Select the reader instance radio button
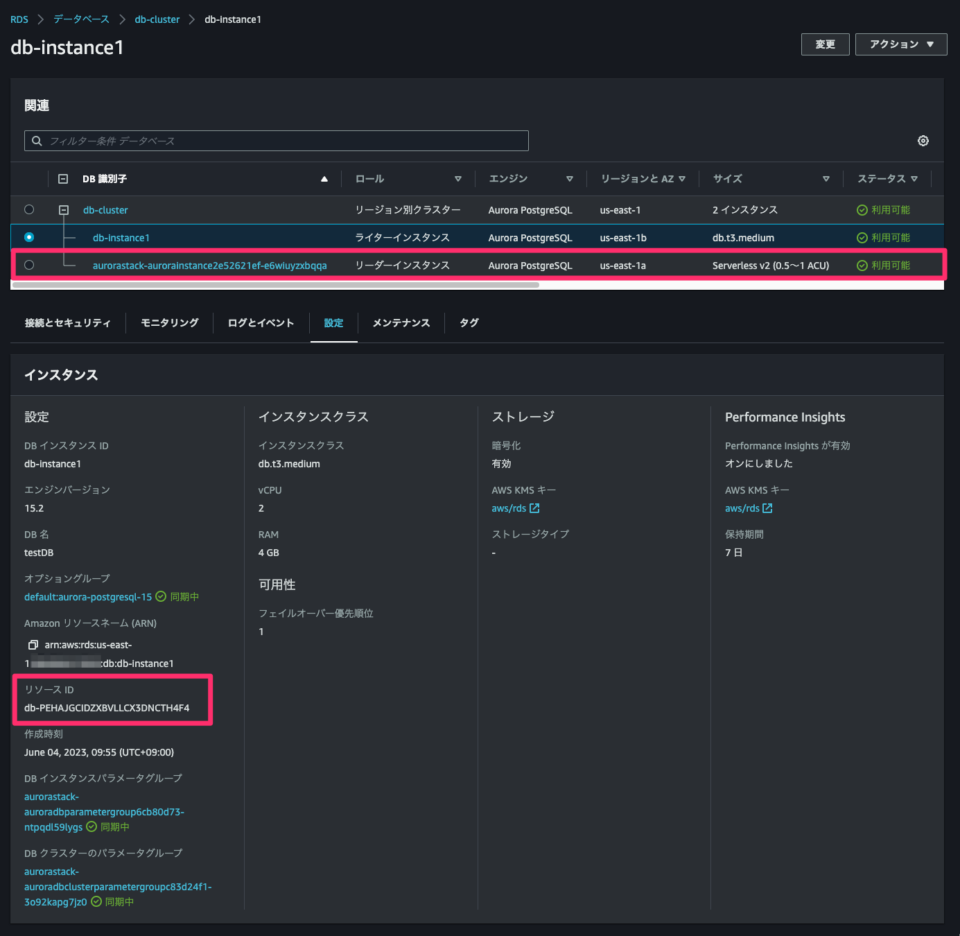Screen dimensions: 960x936 coord(29,264)
